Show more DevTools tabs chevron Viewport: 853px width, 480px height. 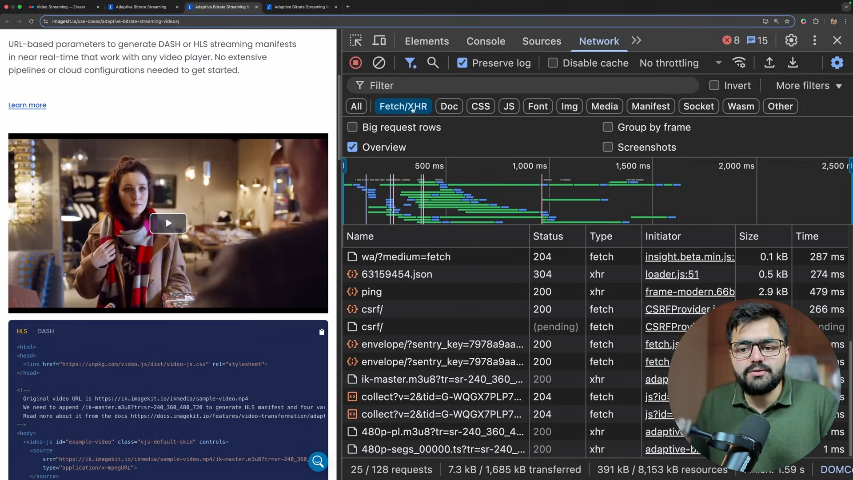point(636,41)
